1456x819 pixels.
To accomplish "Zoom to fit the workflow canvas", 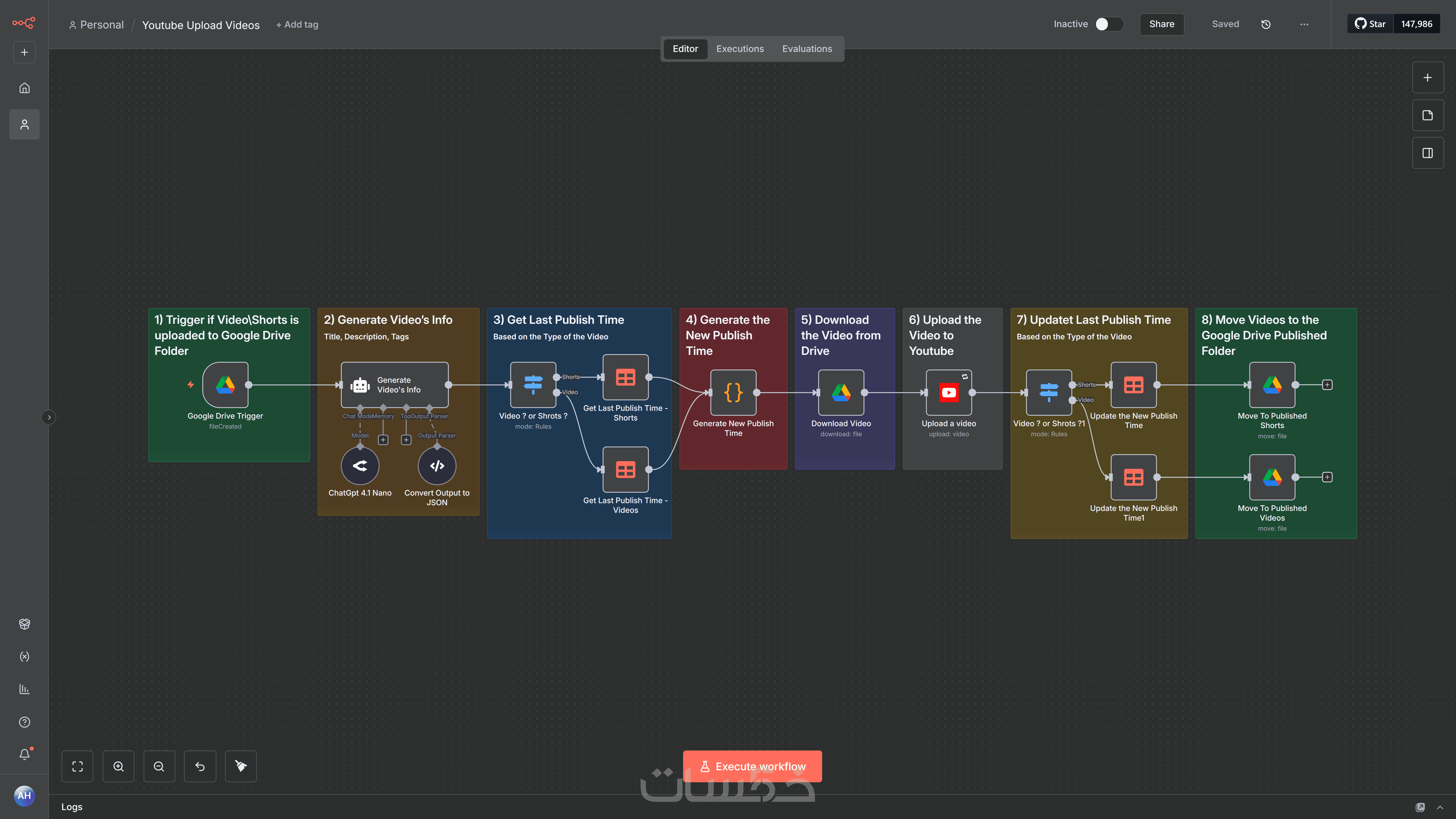I will (77, 766).
